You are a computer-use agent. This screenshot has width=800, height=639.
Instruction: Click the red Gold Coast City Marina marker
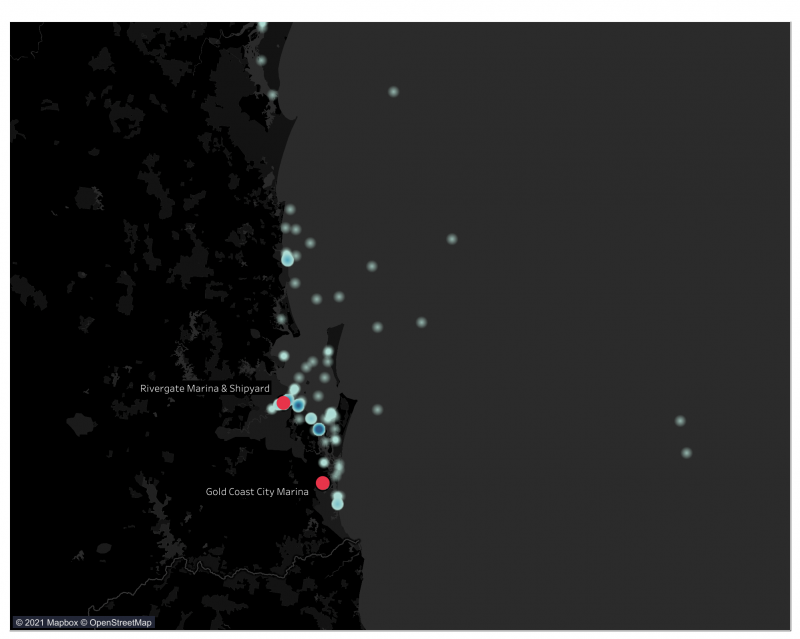click(322, 483)
